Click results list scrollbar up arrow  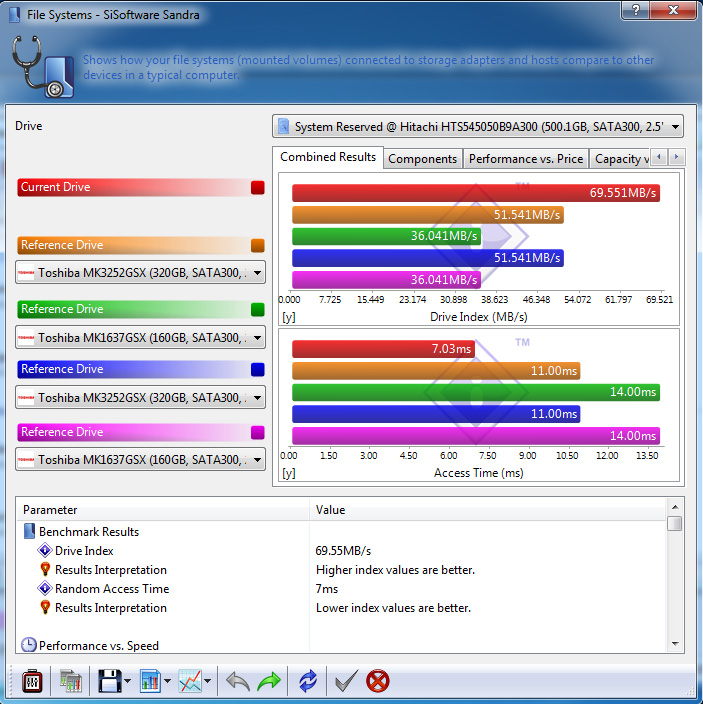pos(674,507)
